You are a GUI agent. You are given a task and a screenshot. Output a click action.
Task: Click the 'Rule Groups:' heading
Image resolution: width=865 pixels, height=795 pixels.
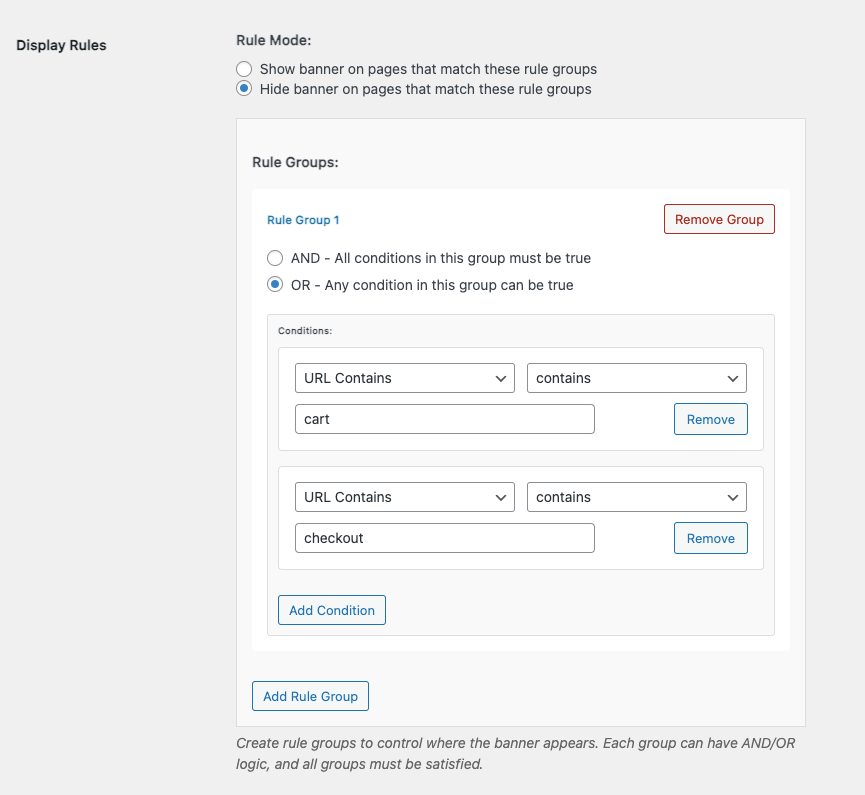[295, 161]
